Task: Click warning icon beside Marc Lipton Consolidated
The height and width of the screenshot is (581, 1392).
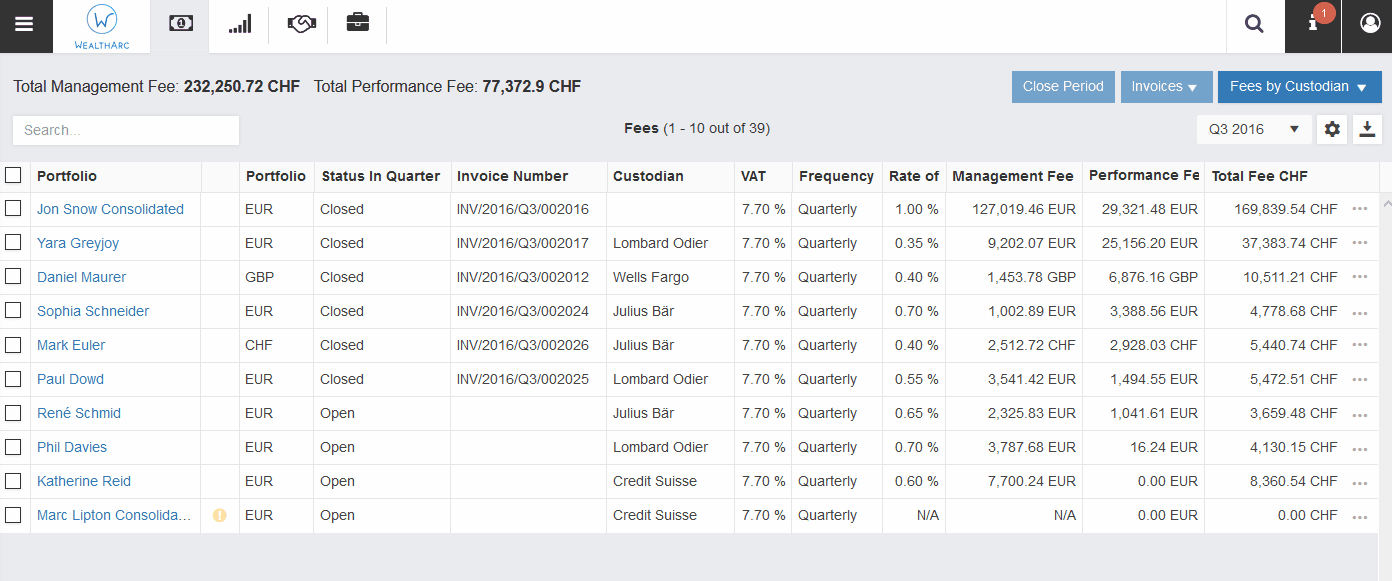Action: point(220,515)
